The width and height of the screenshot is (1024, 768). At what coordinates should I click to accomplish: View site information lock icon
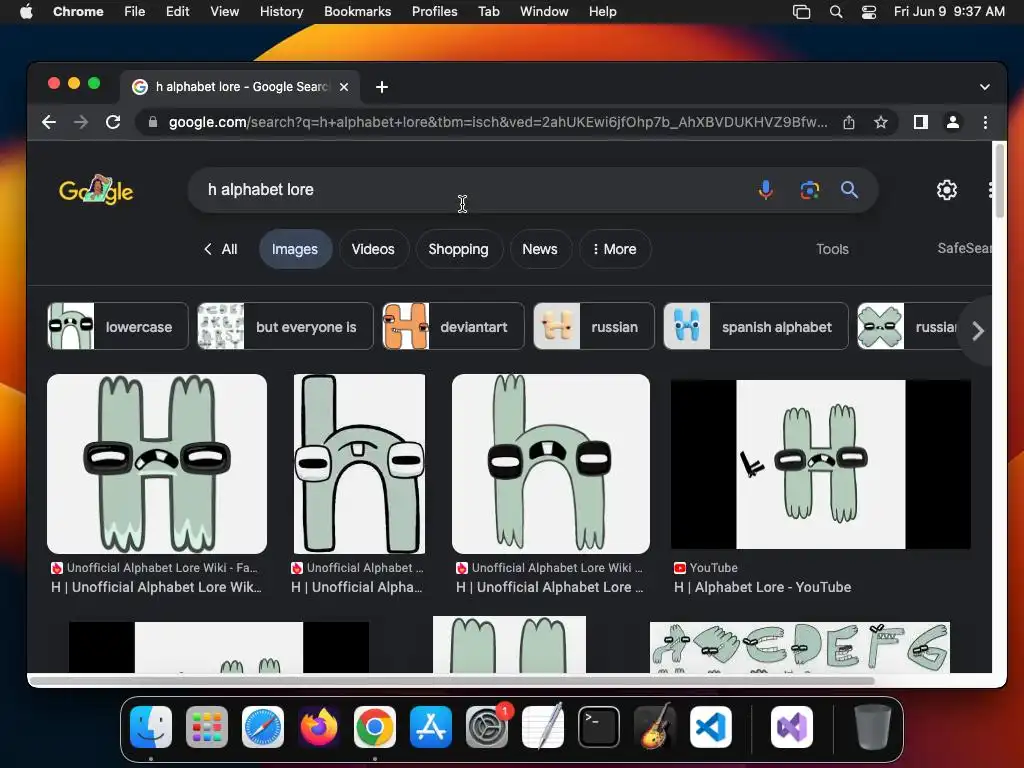[153, 122]
